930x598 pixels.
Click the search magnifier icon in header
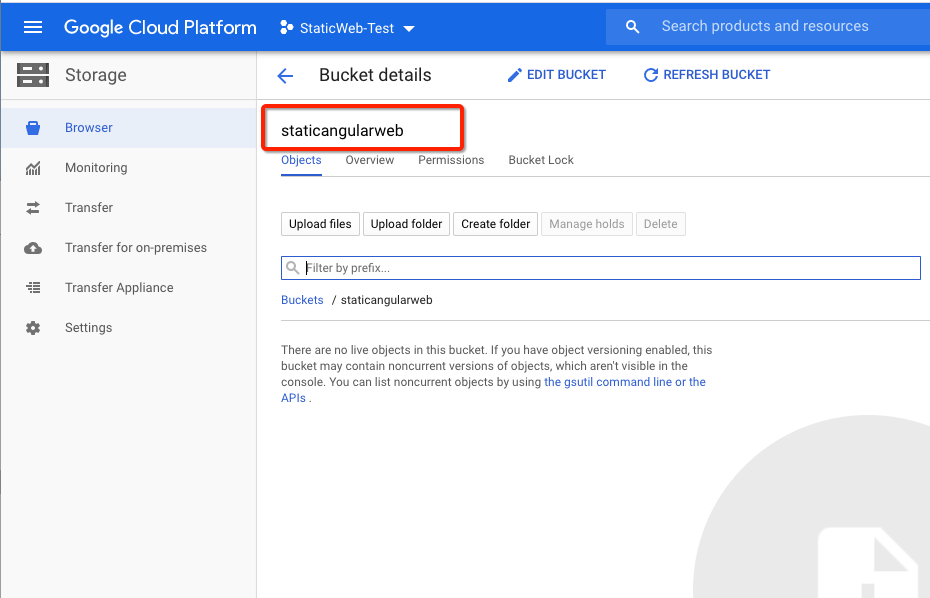[632, 27]
